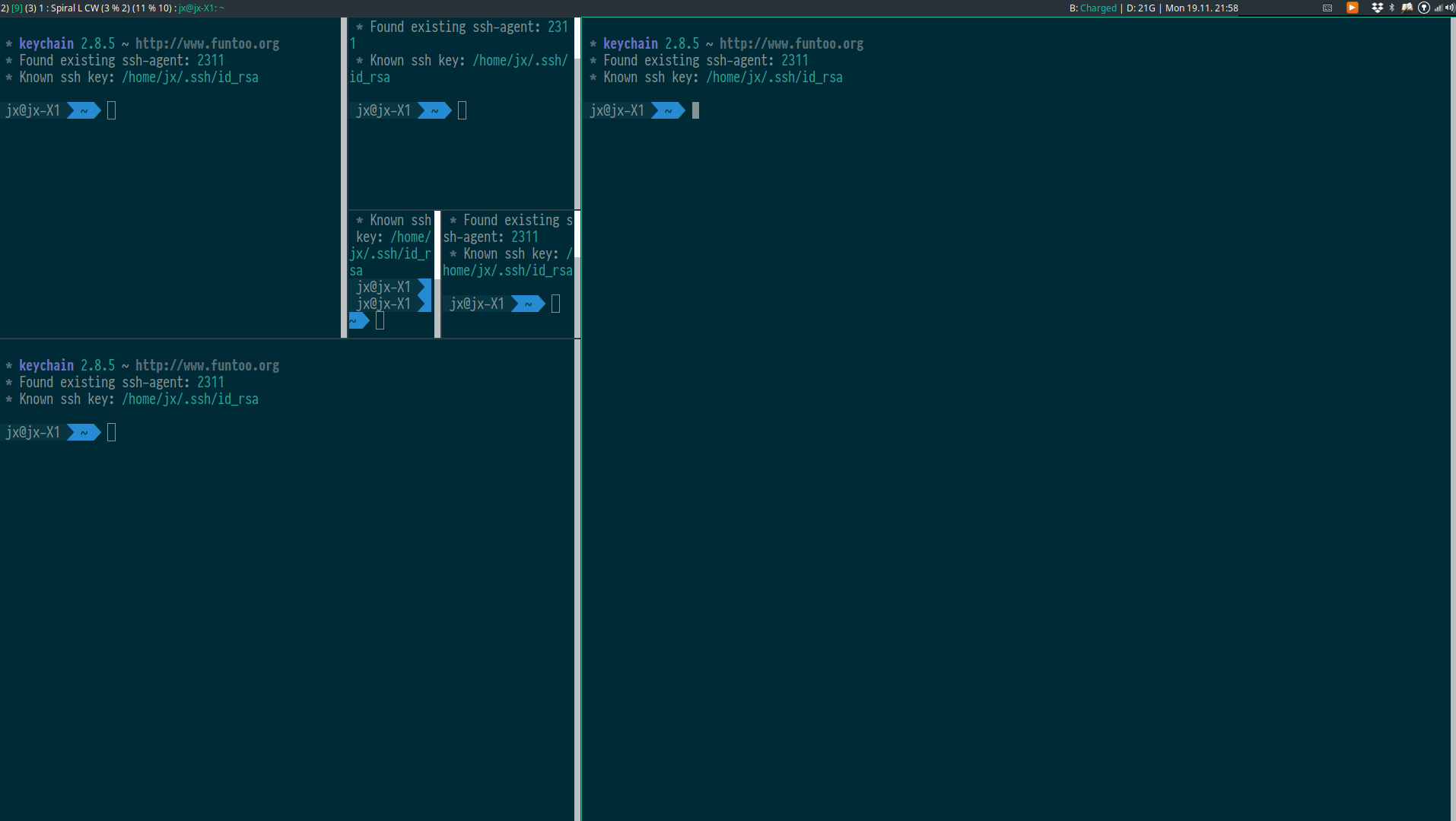Image resolution: width=1456 pixels, height=821 pixels.
Task: Open funtoo.org link in the right terminal
Action: pos(791,43)
